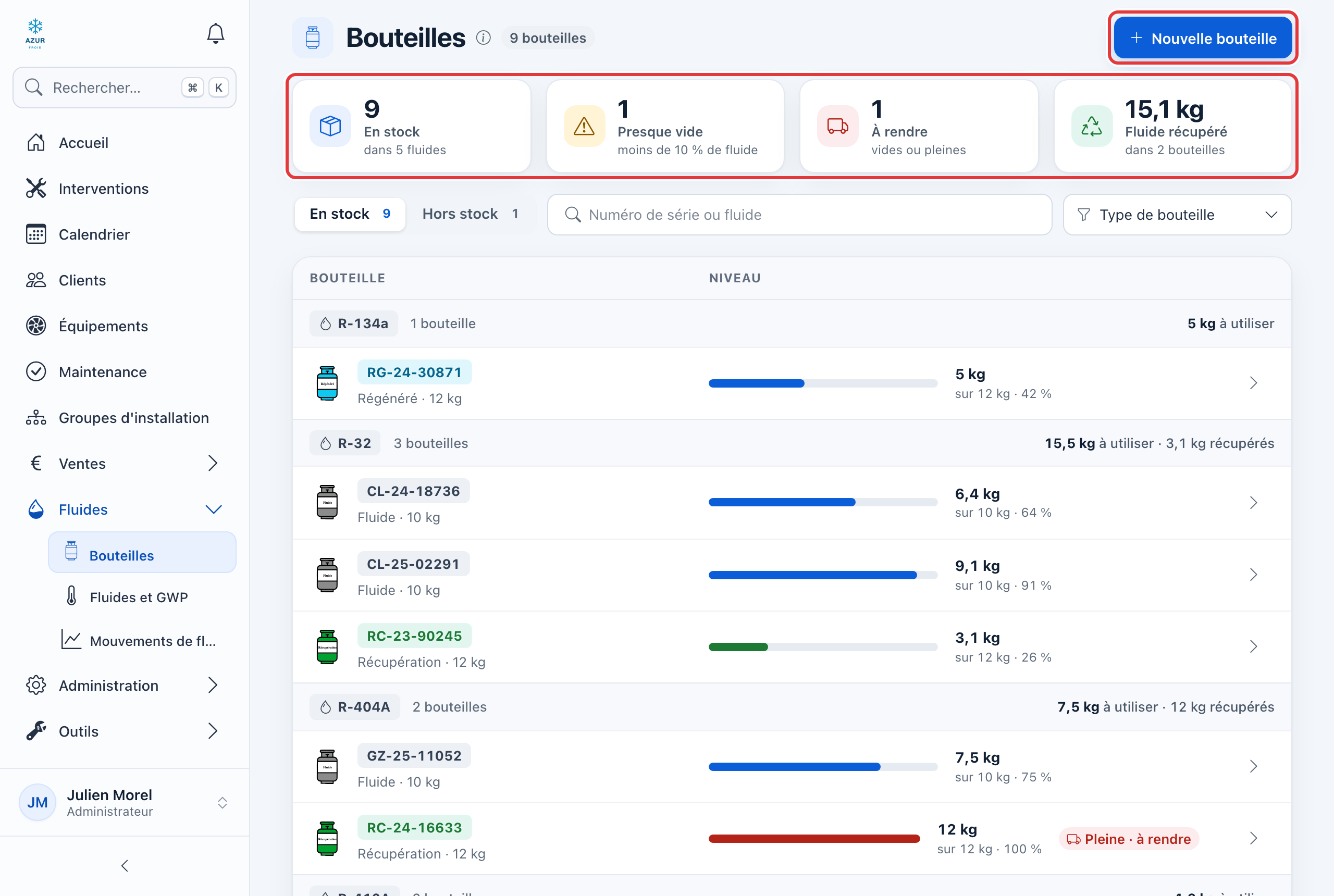Click the info icon beside Bouteilles title

click(x=484, y=38)
